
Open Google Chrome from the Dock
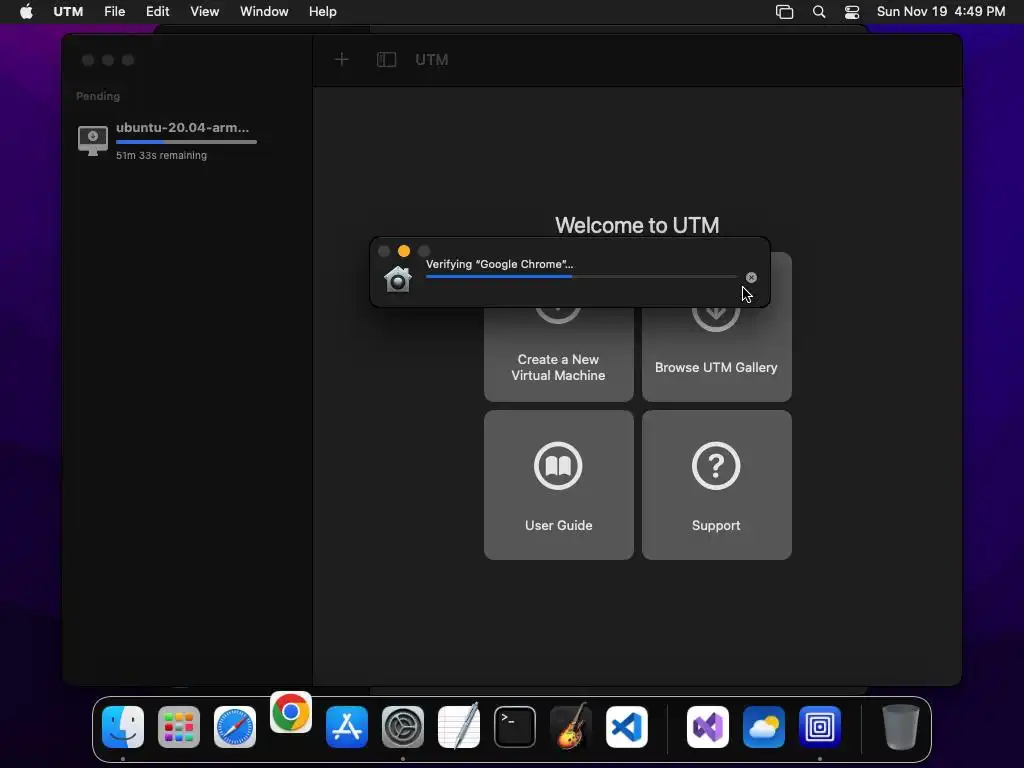[x=291, y=712]
